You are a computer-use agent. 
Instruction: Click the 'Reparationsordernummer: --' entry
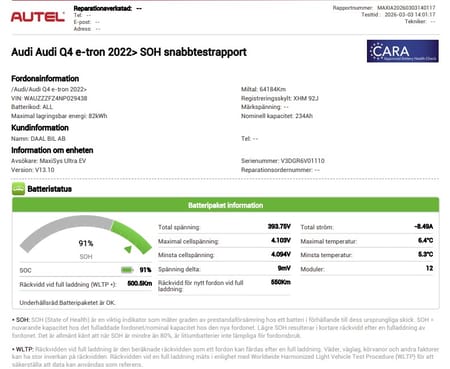pyautogui.click(x=280, y=170)
